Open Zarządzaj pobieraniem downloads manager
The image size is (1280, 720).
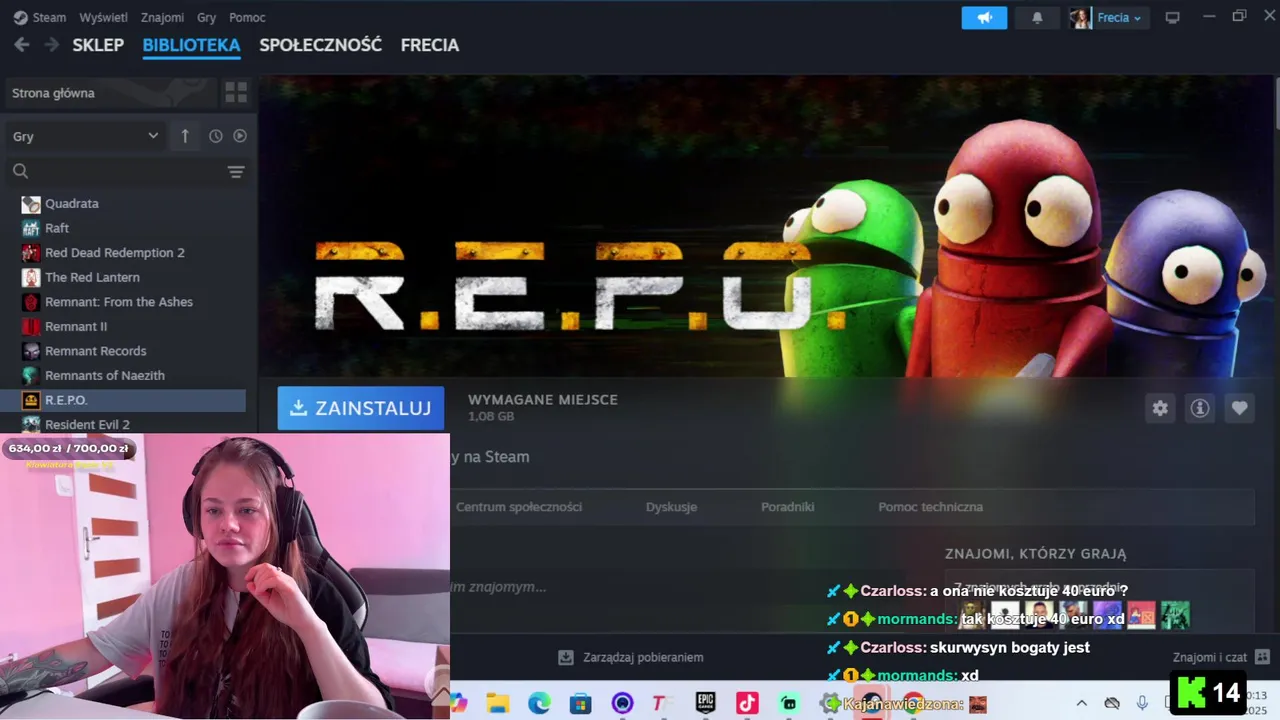[630, 657]
